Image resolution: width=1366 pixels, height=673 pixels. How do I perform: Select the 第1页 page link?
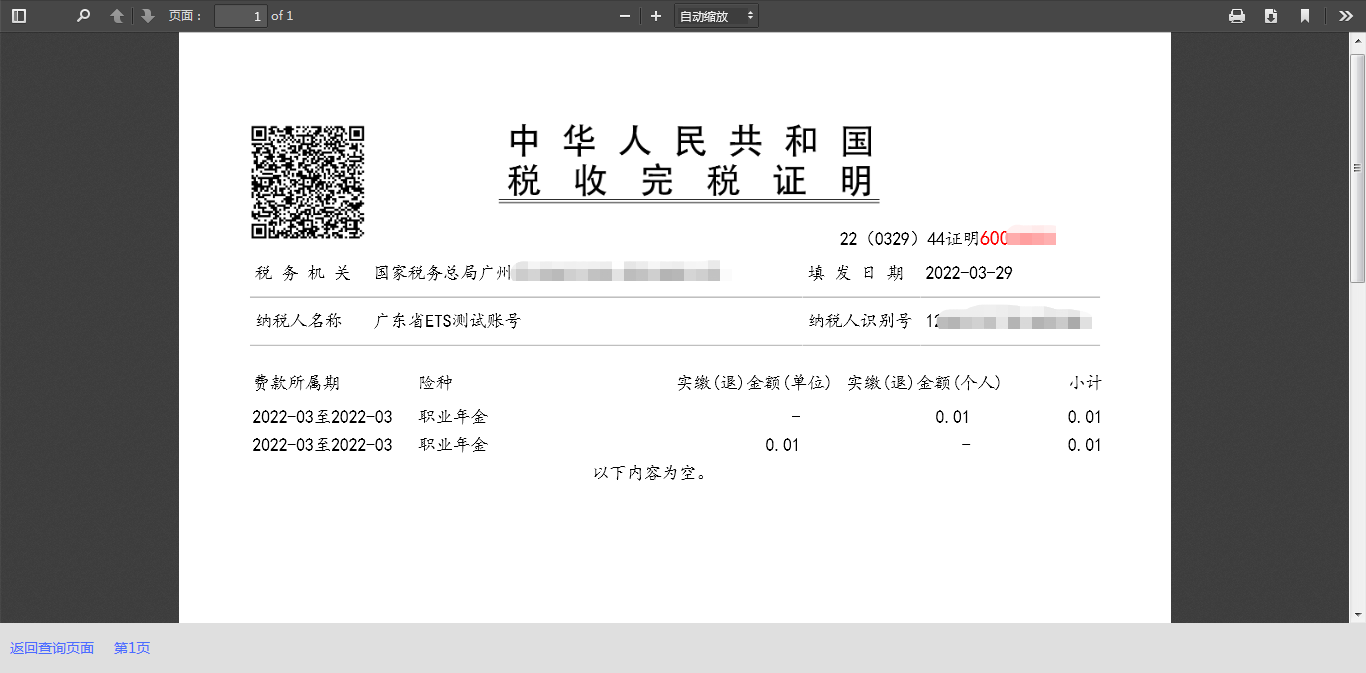(132, 648)
